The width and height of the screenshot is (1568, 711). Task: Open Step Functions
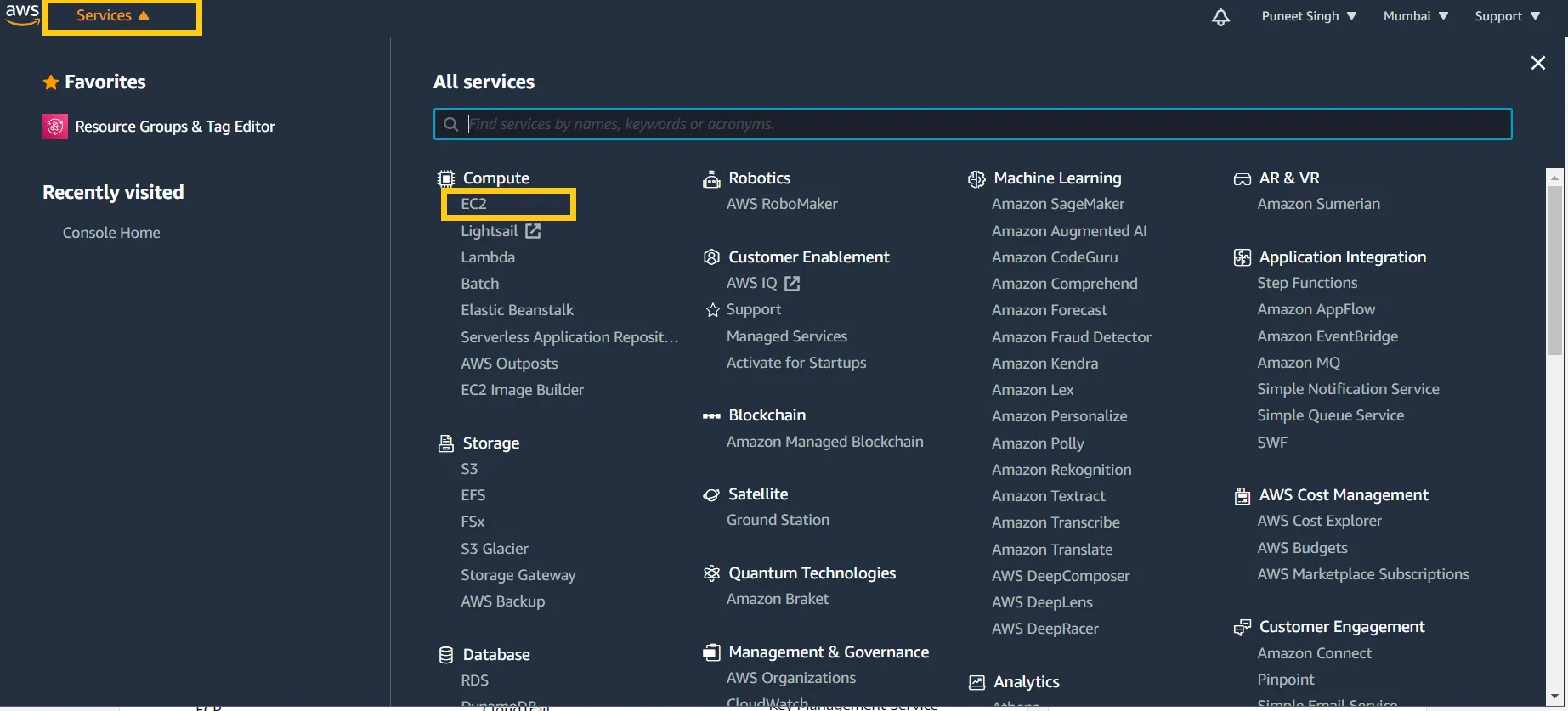[x=1307, y=283]
